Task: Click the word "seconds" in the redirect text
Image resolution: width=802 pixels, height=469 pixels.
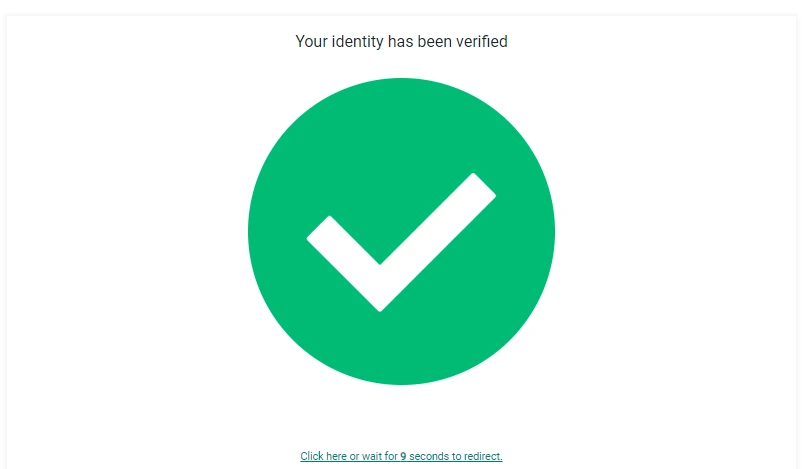Action: [427, 456]
